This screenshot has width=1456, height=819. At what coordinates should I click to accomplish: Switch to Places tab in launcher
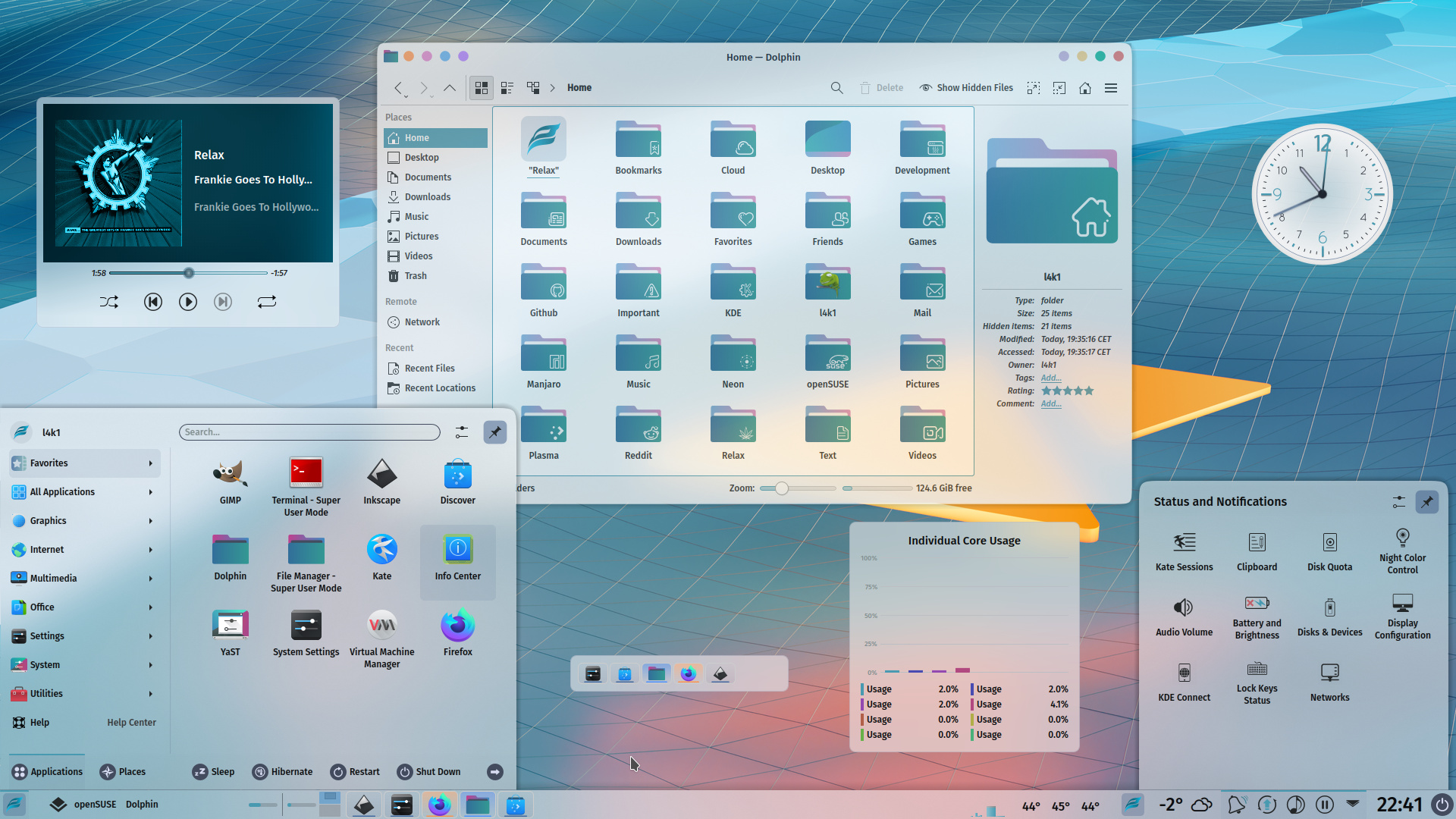click(122, 772)
